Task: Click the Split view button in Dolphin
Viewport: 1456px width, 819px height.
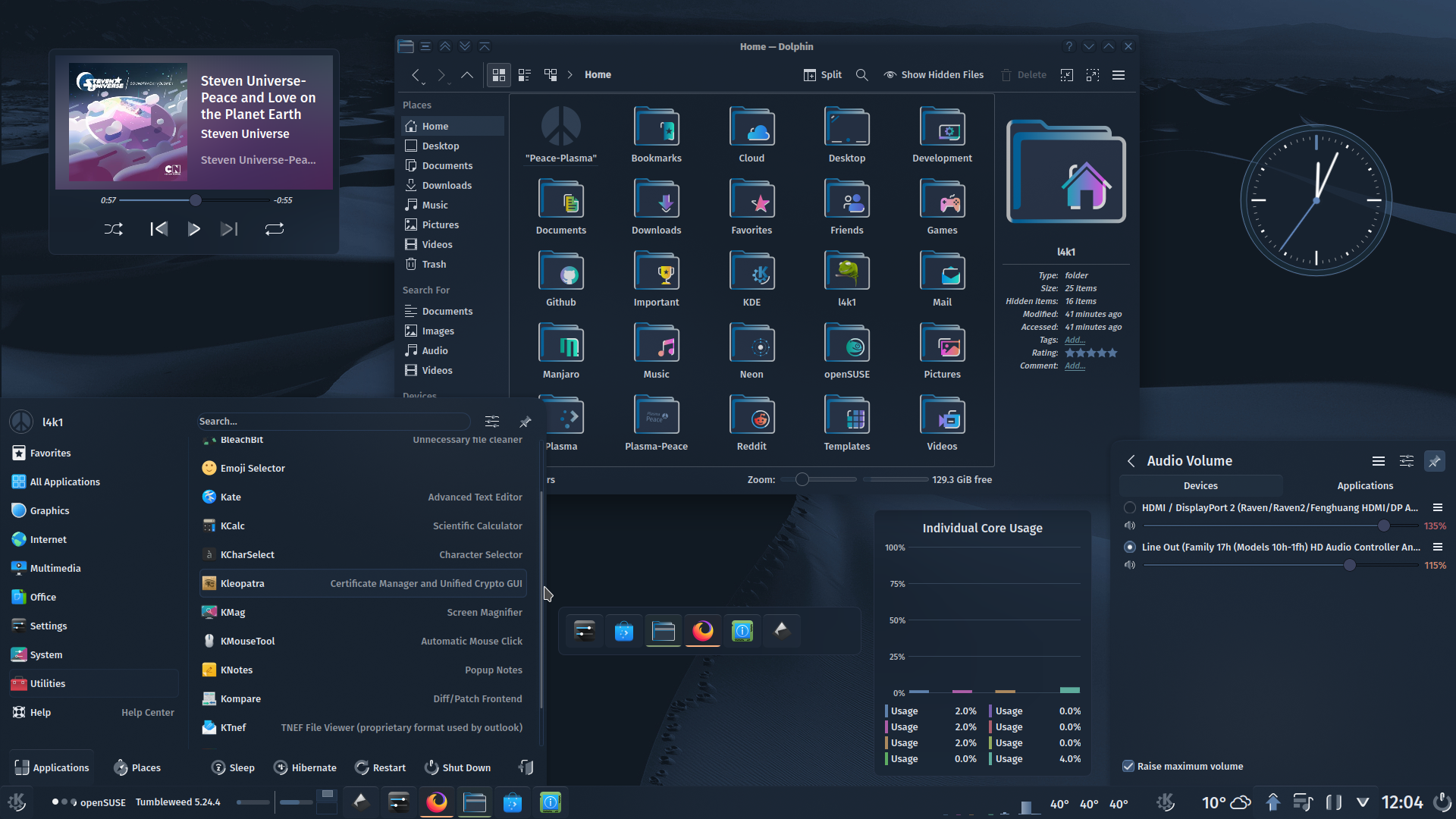Action: (823, 75)
